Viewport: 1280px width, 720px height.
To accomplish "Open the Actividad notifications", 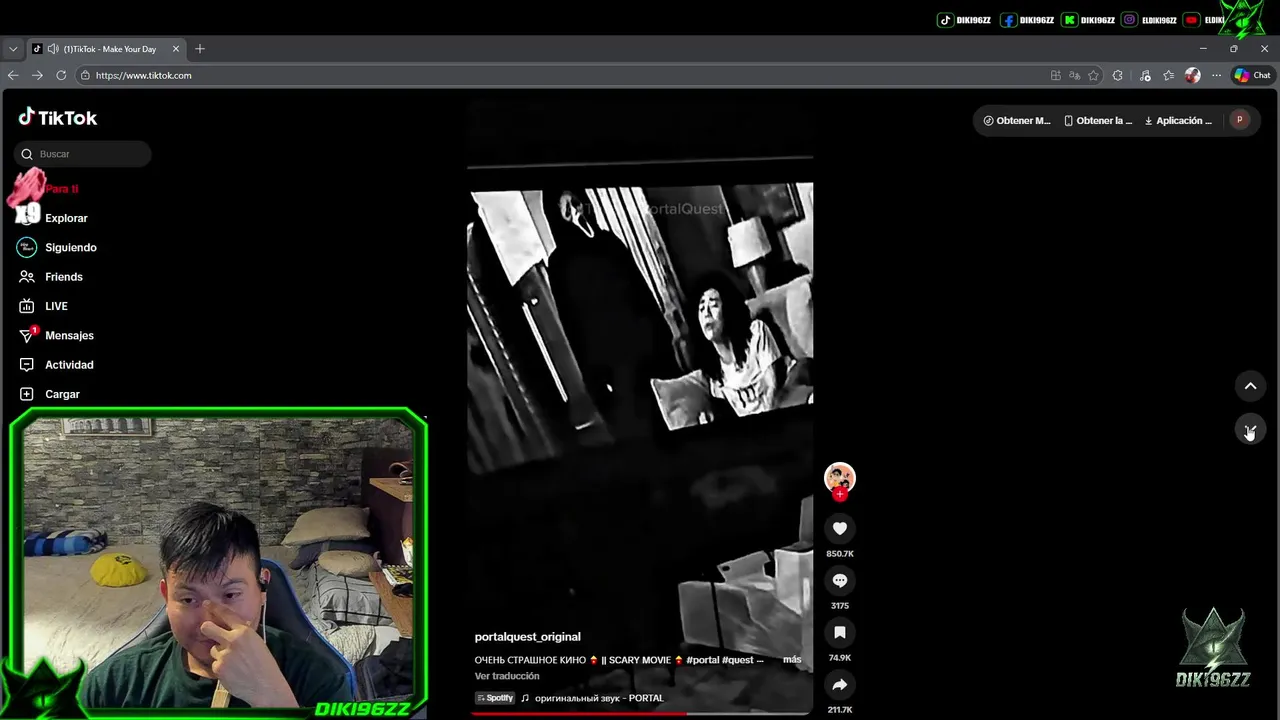I will (69, 365).
